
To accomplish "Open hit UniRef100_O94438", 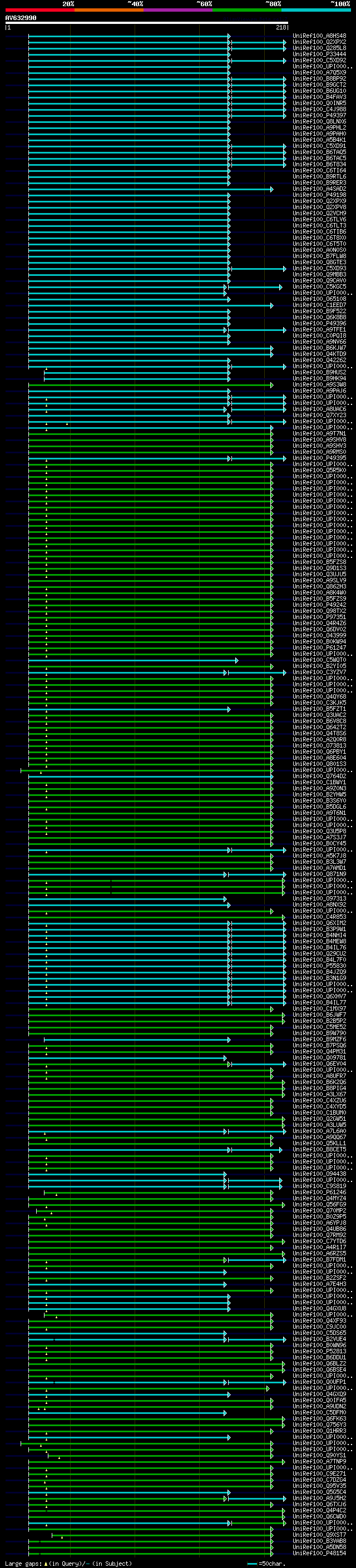I will (319, 1174).
